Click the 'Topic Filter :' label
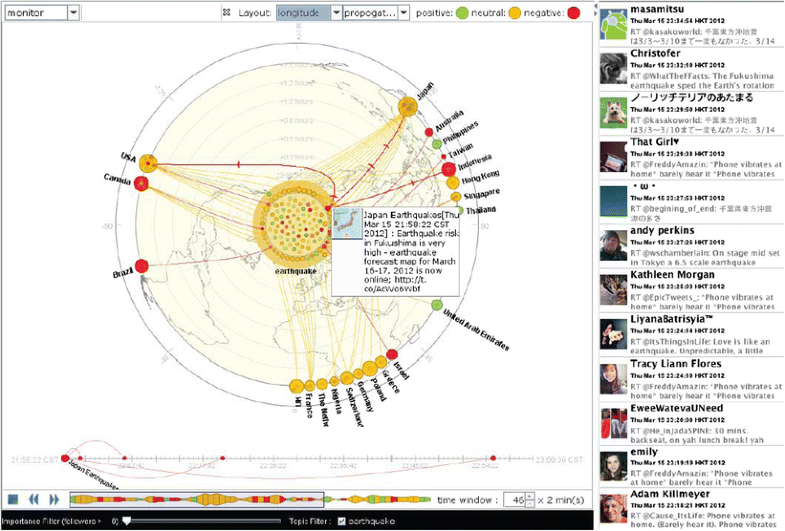The image size is (785, 531). (310, 521)
